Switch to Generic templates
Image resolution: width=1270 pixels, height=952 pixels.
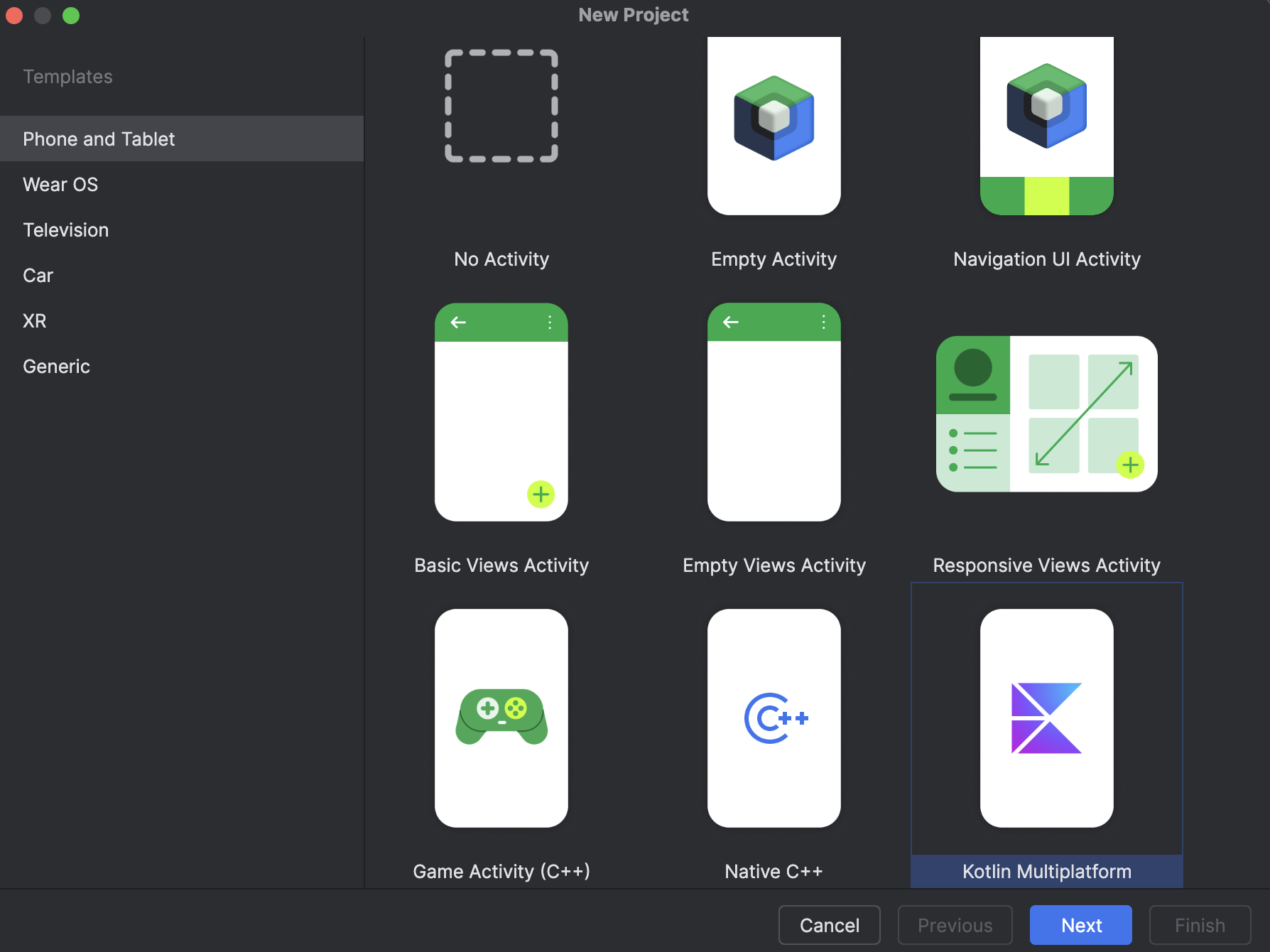click(56, 367)
